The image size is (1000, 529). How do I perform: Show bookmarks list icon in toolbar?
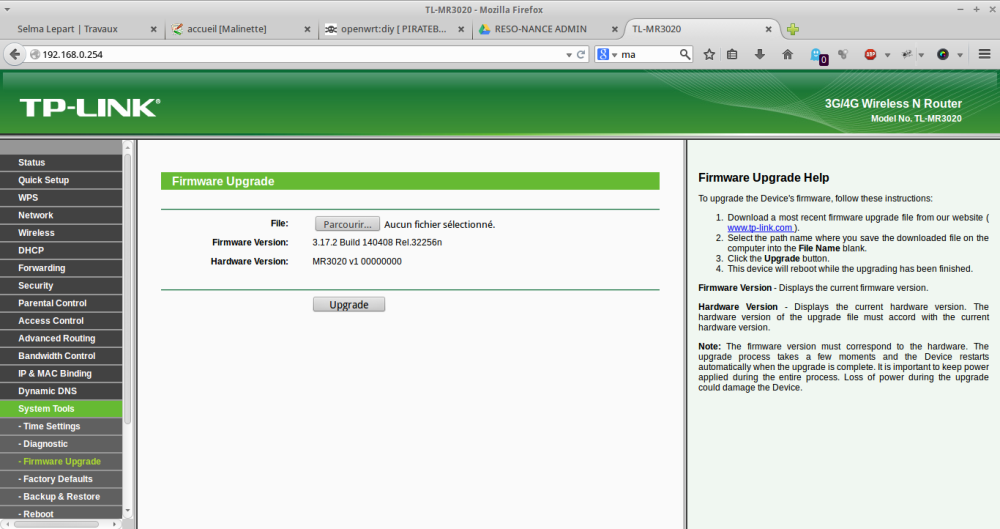coord(732,55)
